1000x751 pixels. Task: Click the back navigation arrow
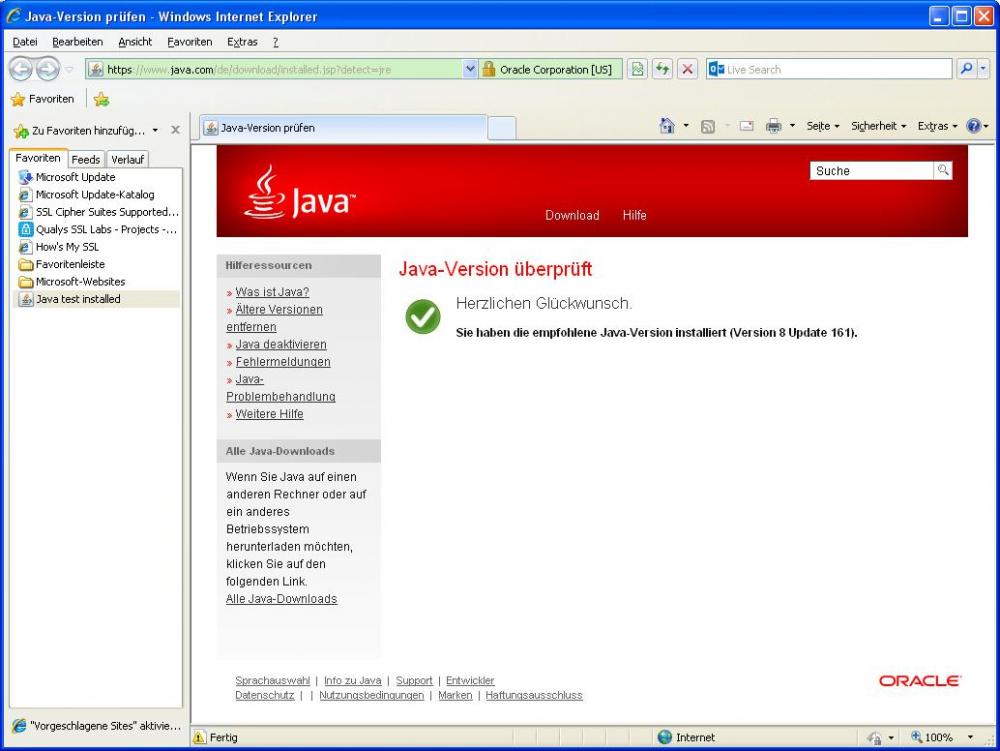coord(21,69)
